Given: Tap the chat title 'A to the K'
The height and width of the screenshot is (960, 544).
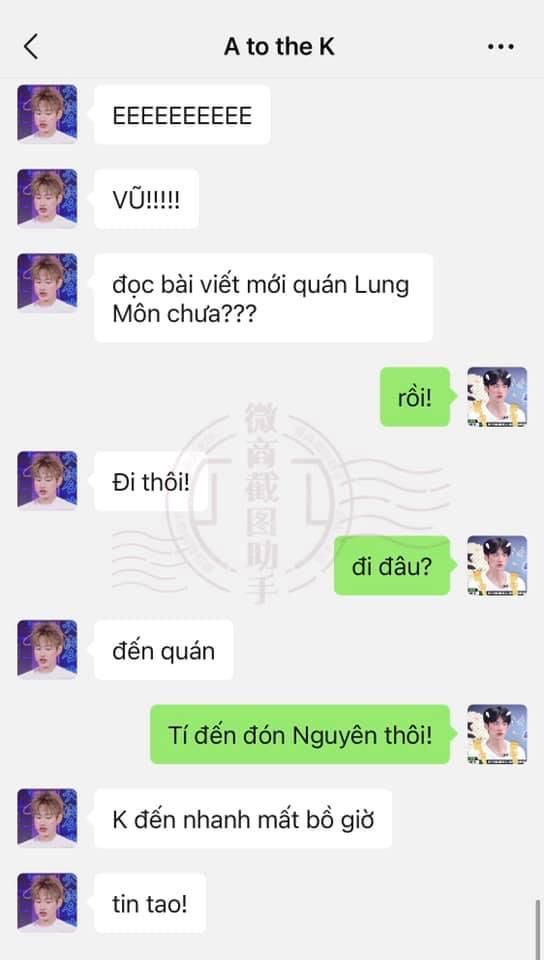Looking at the screenshot, I should tap(279, 47).
